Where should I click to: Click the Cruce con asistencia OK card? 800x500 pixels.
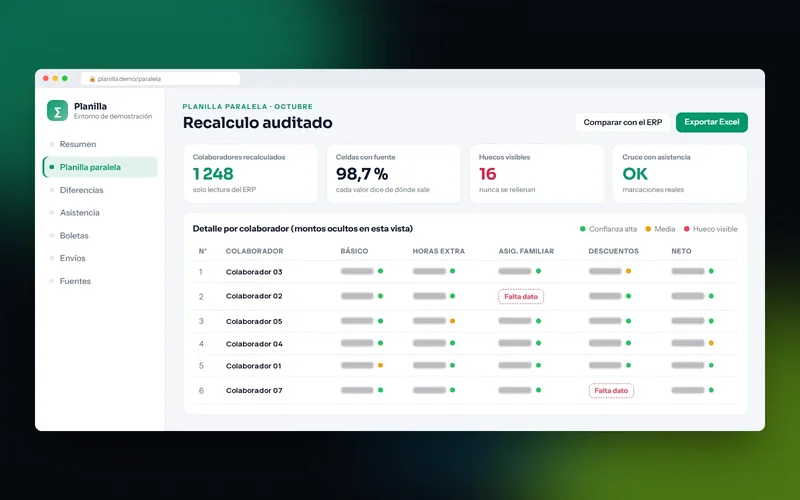tap(680, 173)
